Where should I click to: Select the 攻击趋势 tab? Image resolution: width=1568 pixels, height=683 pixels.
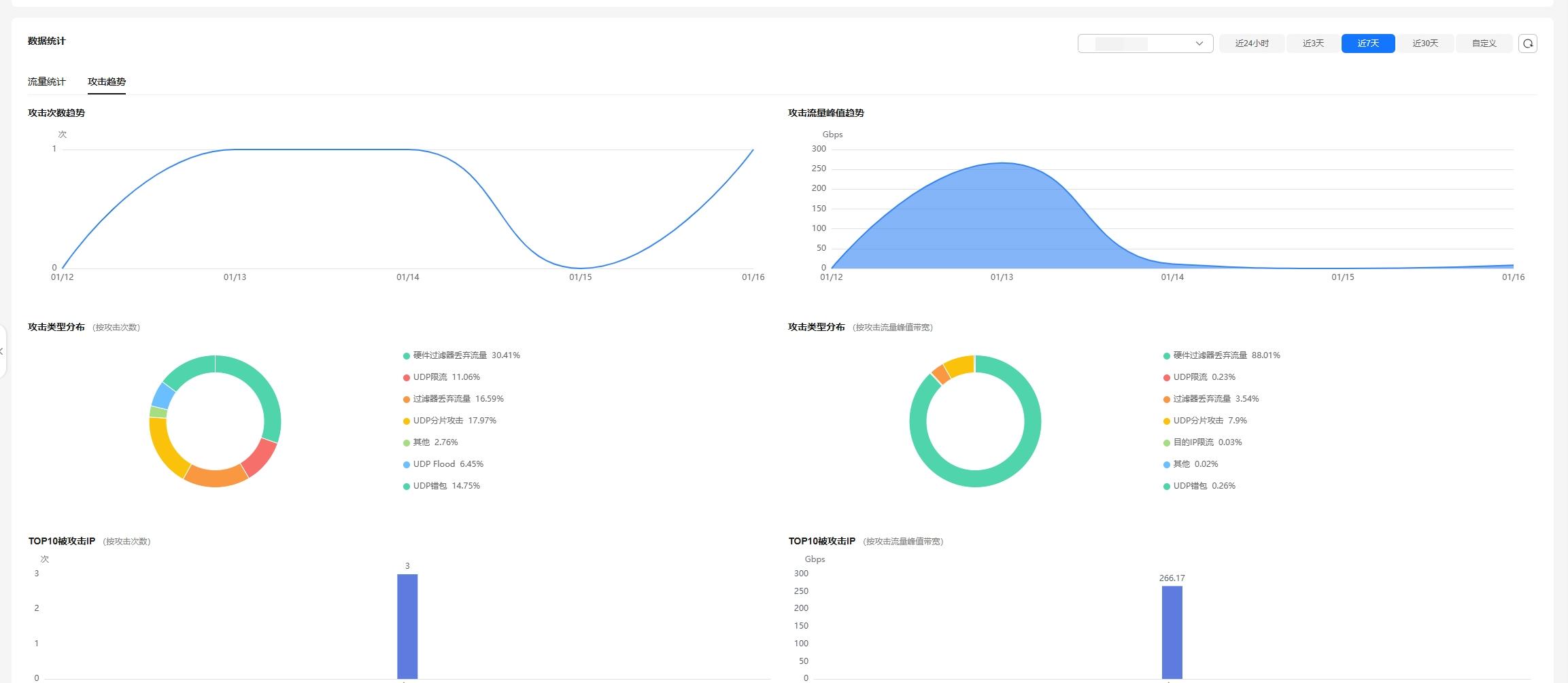107,82
